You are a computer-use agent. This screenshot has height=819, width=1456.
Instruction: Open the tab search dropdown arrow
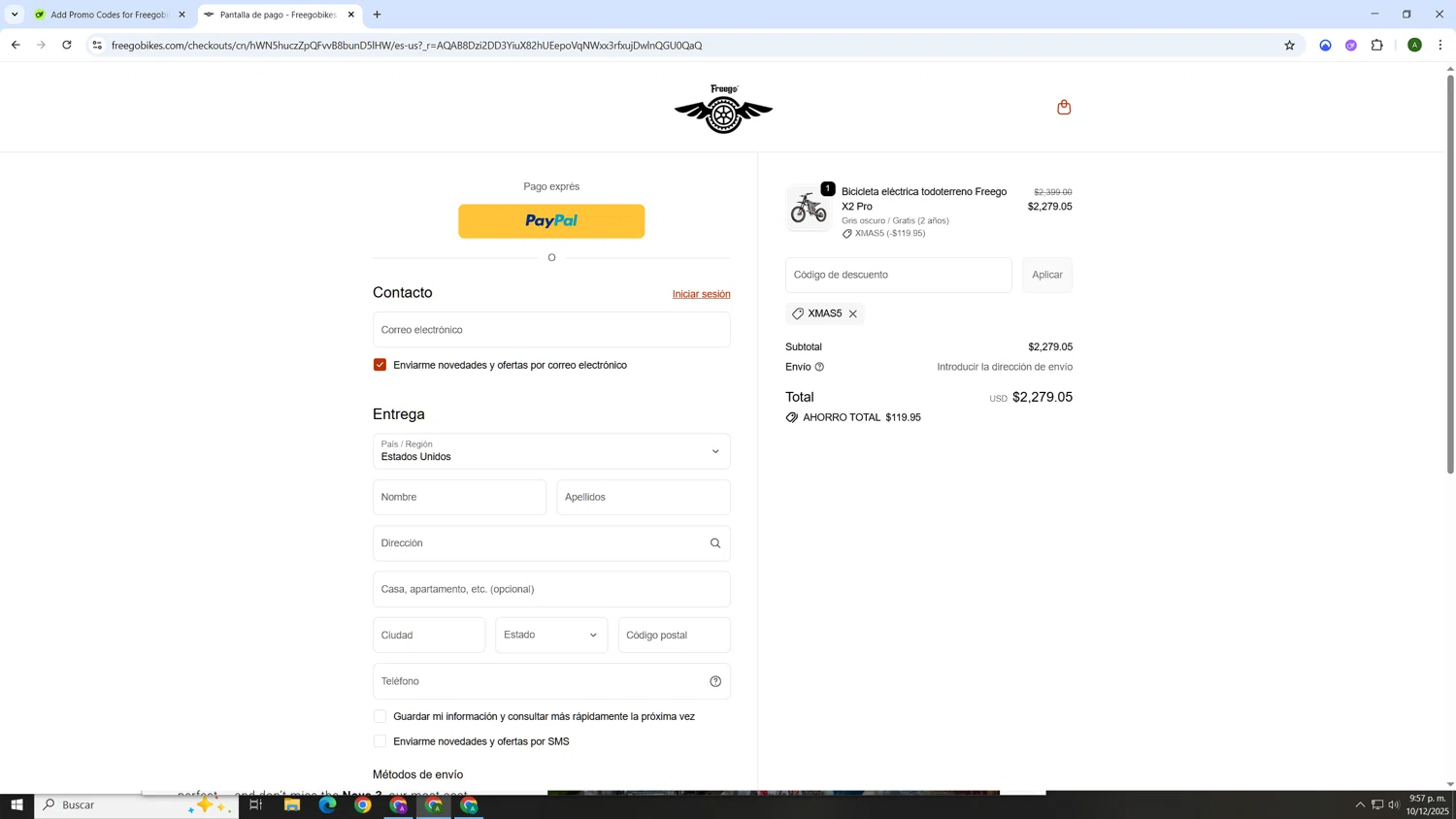click(15, 15)
